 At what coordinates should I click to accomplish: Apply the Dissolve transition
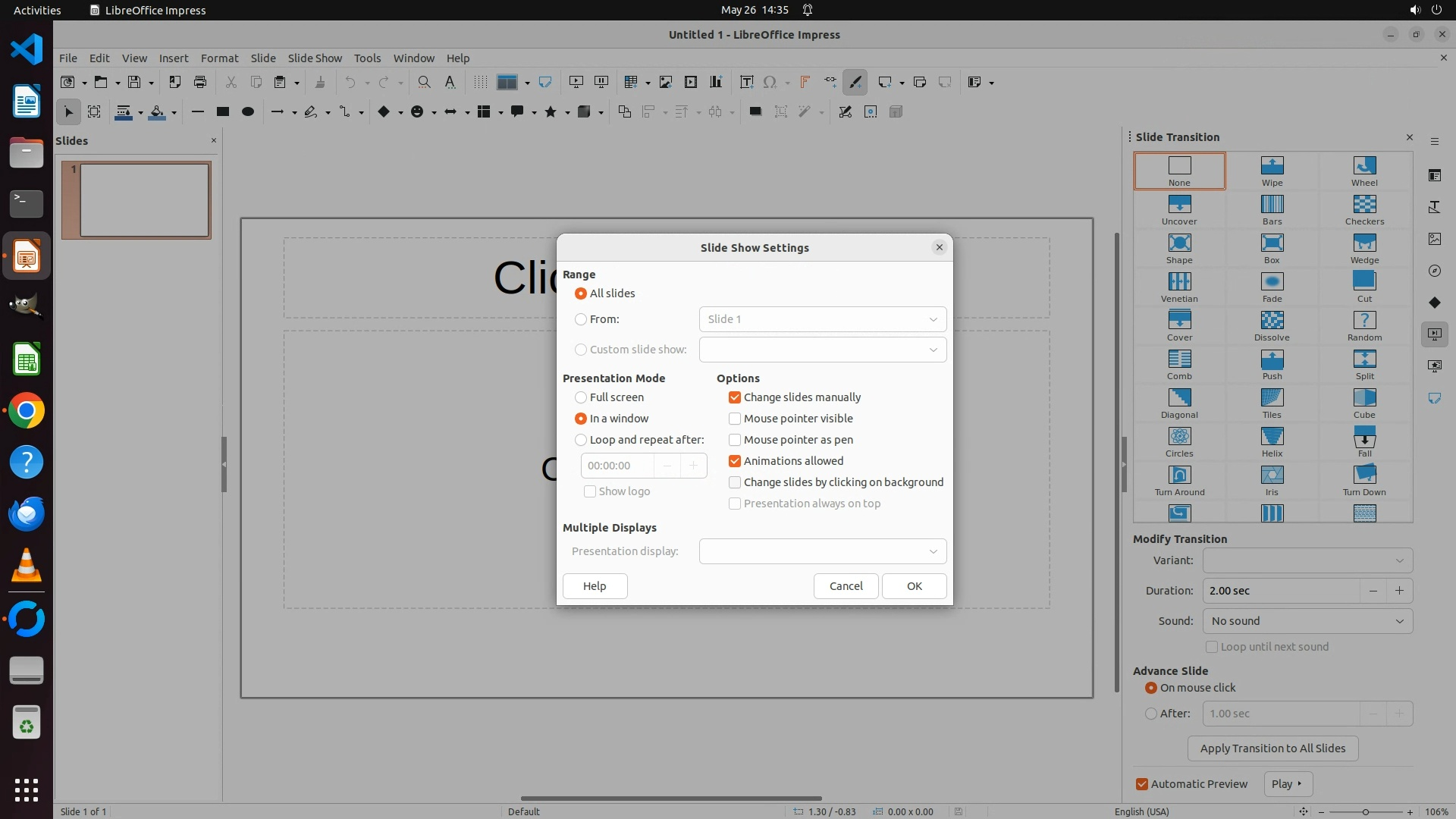coord(1272,325)
